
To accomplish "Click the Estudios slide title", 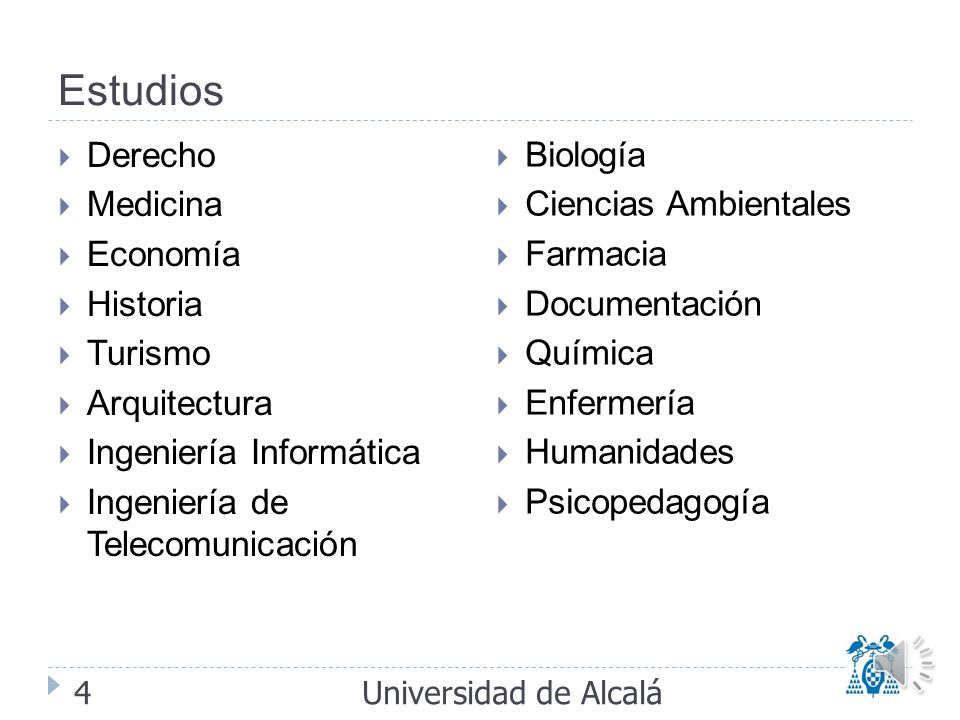I will pyautogui.click(x=141, y=91).
